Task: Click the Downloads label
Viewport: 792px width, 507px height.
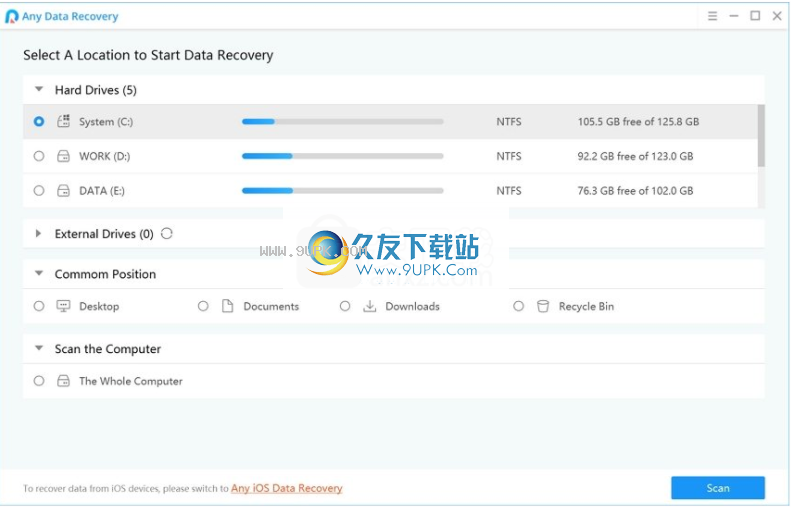Action: (413, 306)
